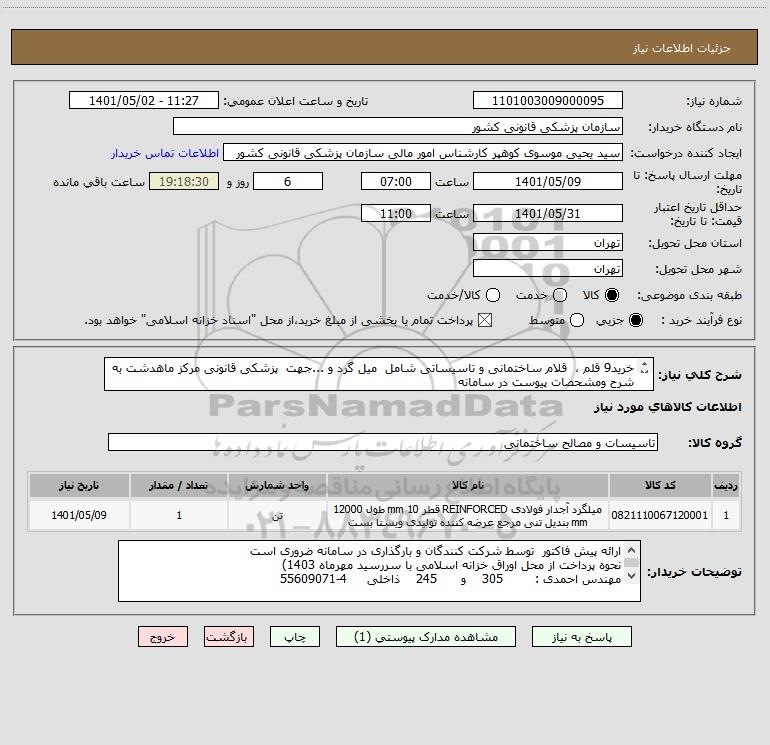Viewport: 770px width, 745px height.
Task: Click the تاریخ نیاز column header
Action: tap(79, 485)
